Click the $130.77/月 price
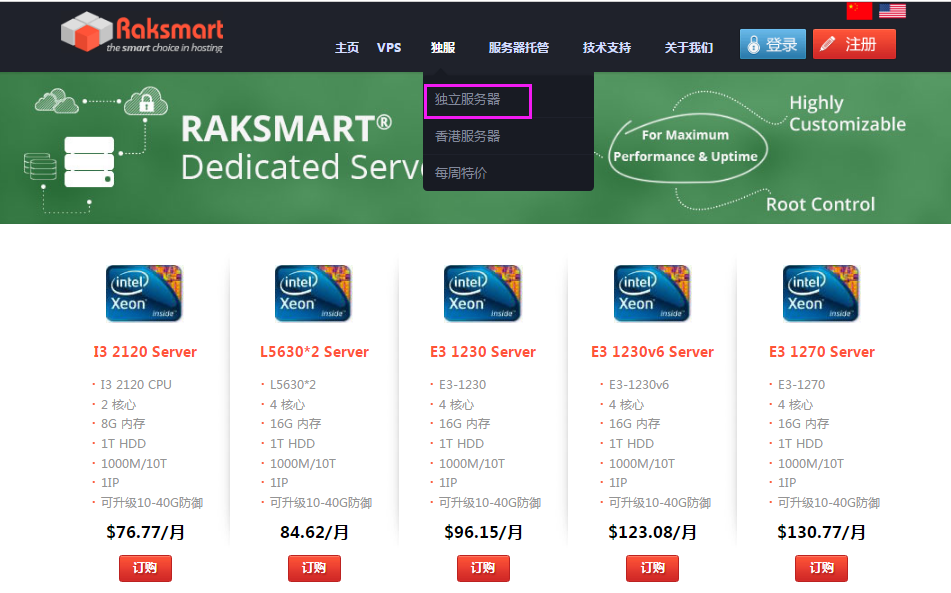Viewport: 951px width, 593px height. click(x=822, y=532)
